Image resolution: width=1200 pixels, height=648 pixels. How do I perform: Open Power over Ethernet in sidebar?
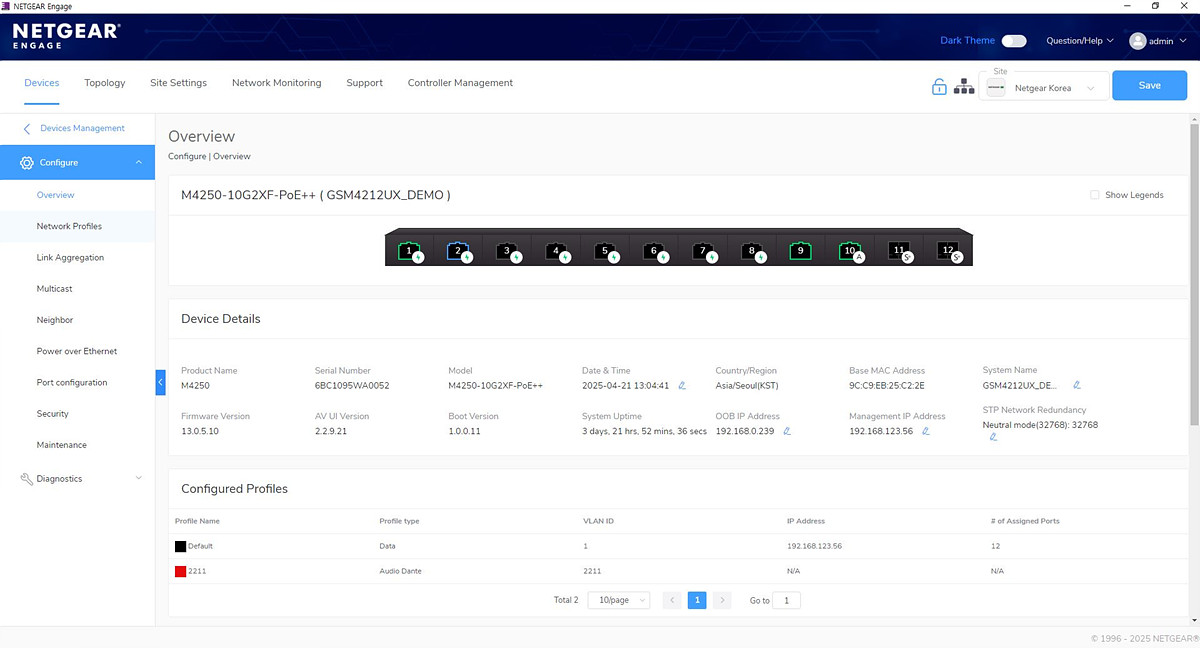(77, 351)
